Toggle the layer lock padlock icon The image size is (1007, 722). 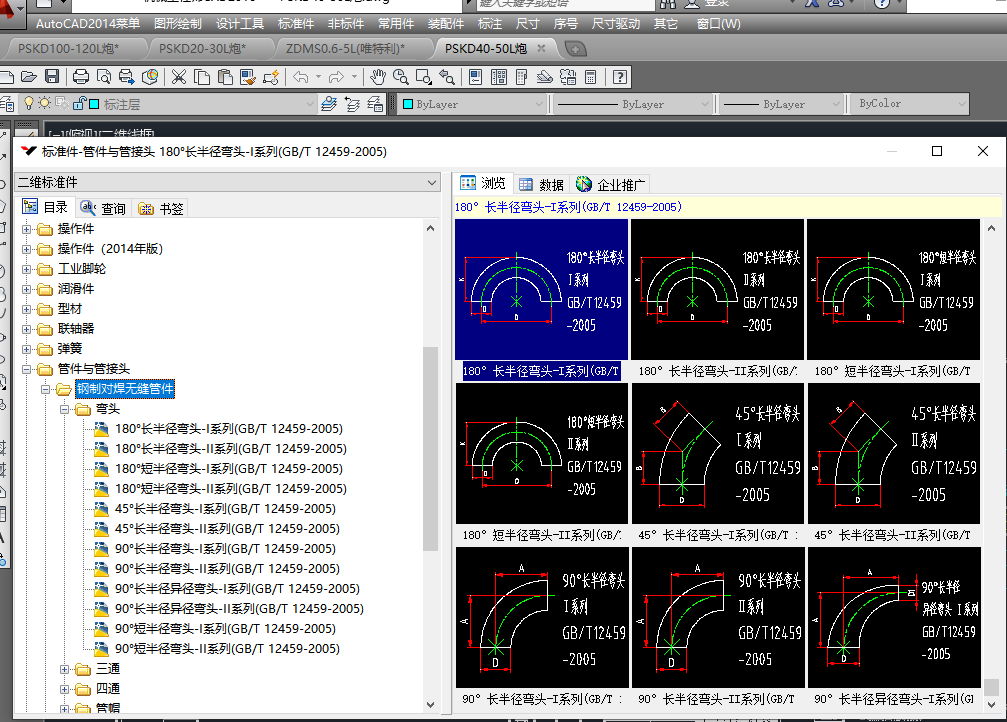click(79, 103)
